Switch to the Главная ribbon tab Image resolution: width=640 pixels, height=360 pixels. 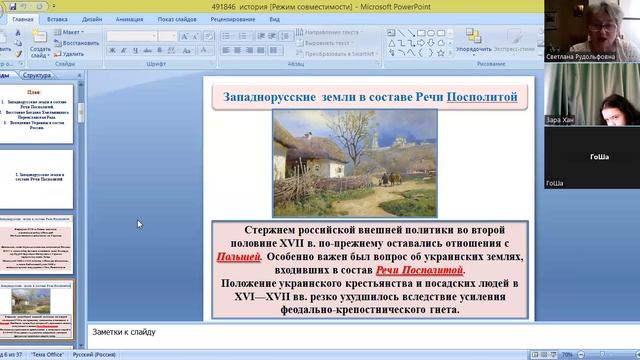click(23, 19)
